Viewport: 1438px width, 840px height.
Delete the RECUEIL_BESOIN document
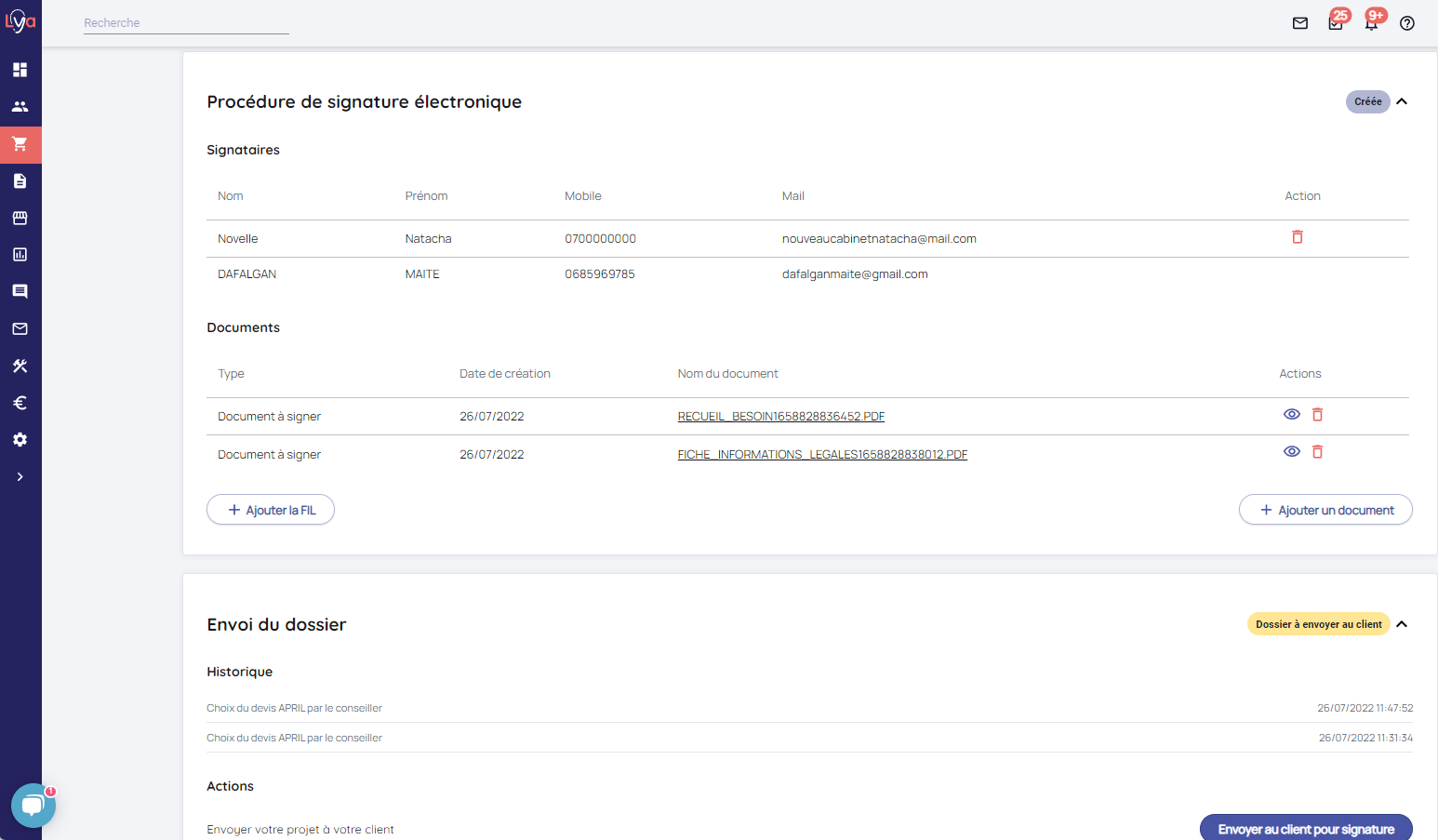click(x=1317, y=415)
